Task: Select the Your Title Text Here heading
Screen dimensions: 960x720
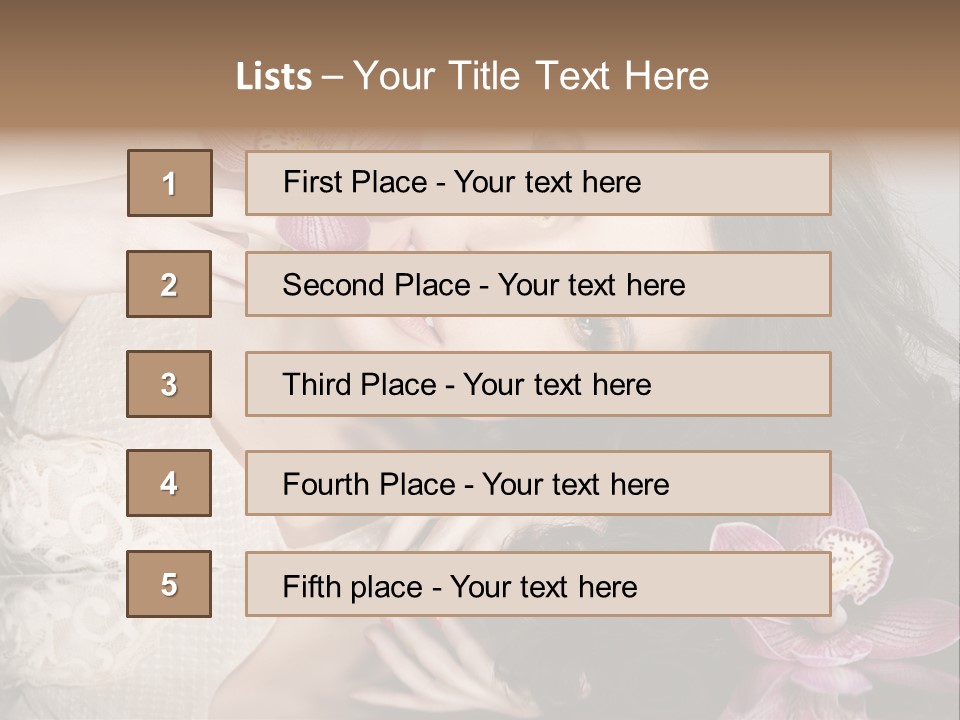Action: click(531, 76)
